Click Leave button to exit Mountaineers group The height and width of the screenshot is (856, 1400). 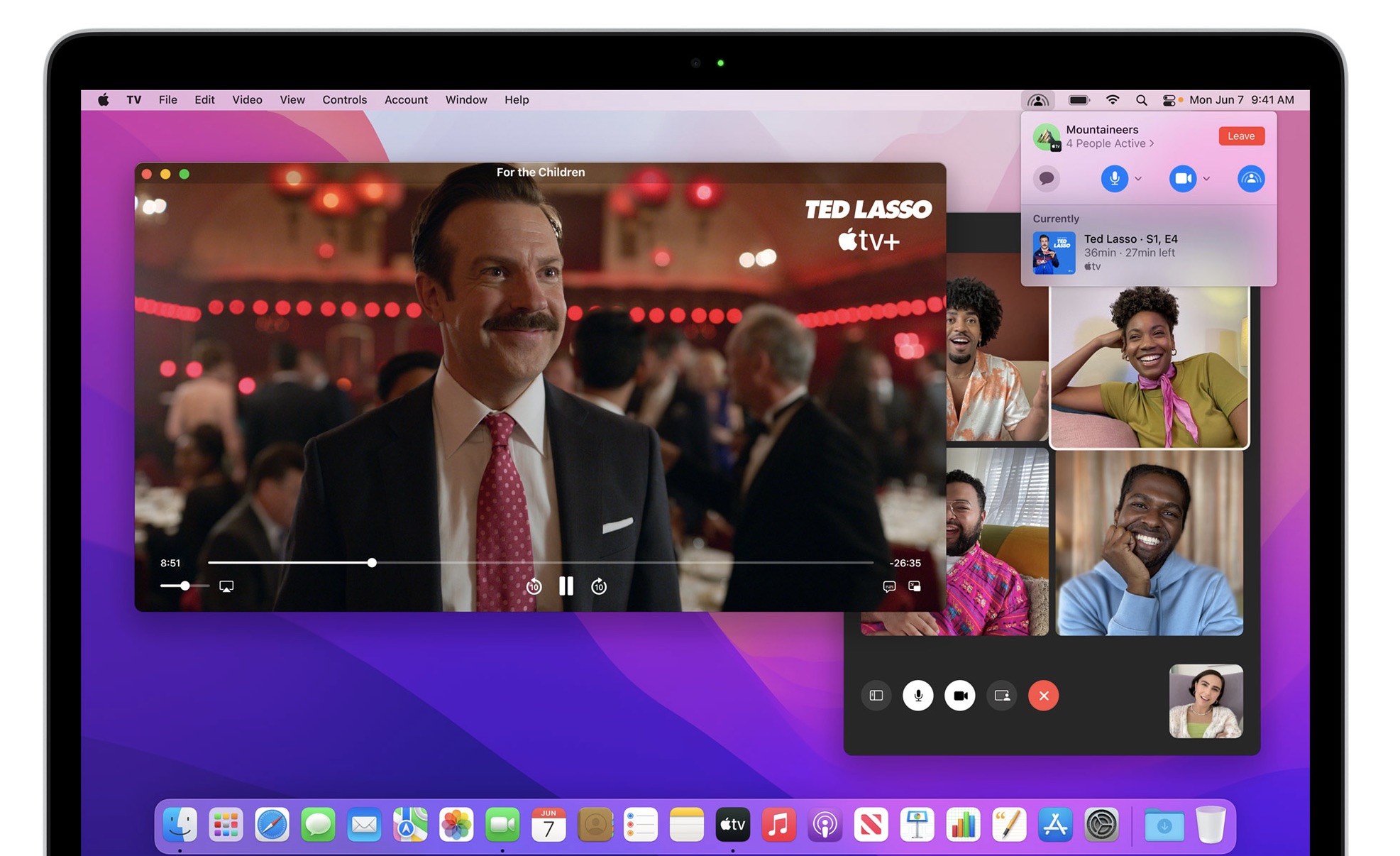1242,135
